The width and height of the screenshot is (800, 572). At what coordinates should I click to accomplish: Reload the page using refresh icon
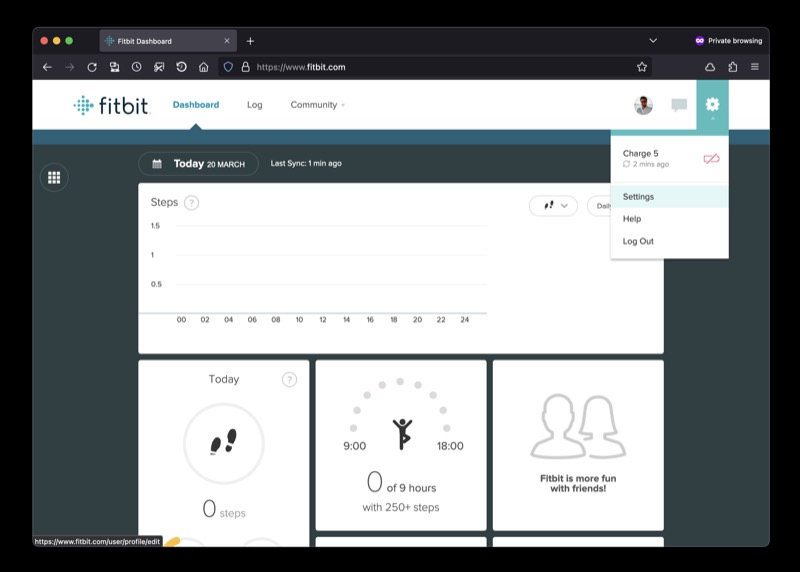(x=91, y=67)
